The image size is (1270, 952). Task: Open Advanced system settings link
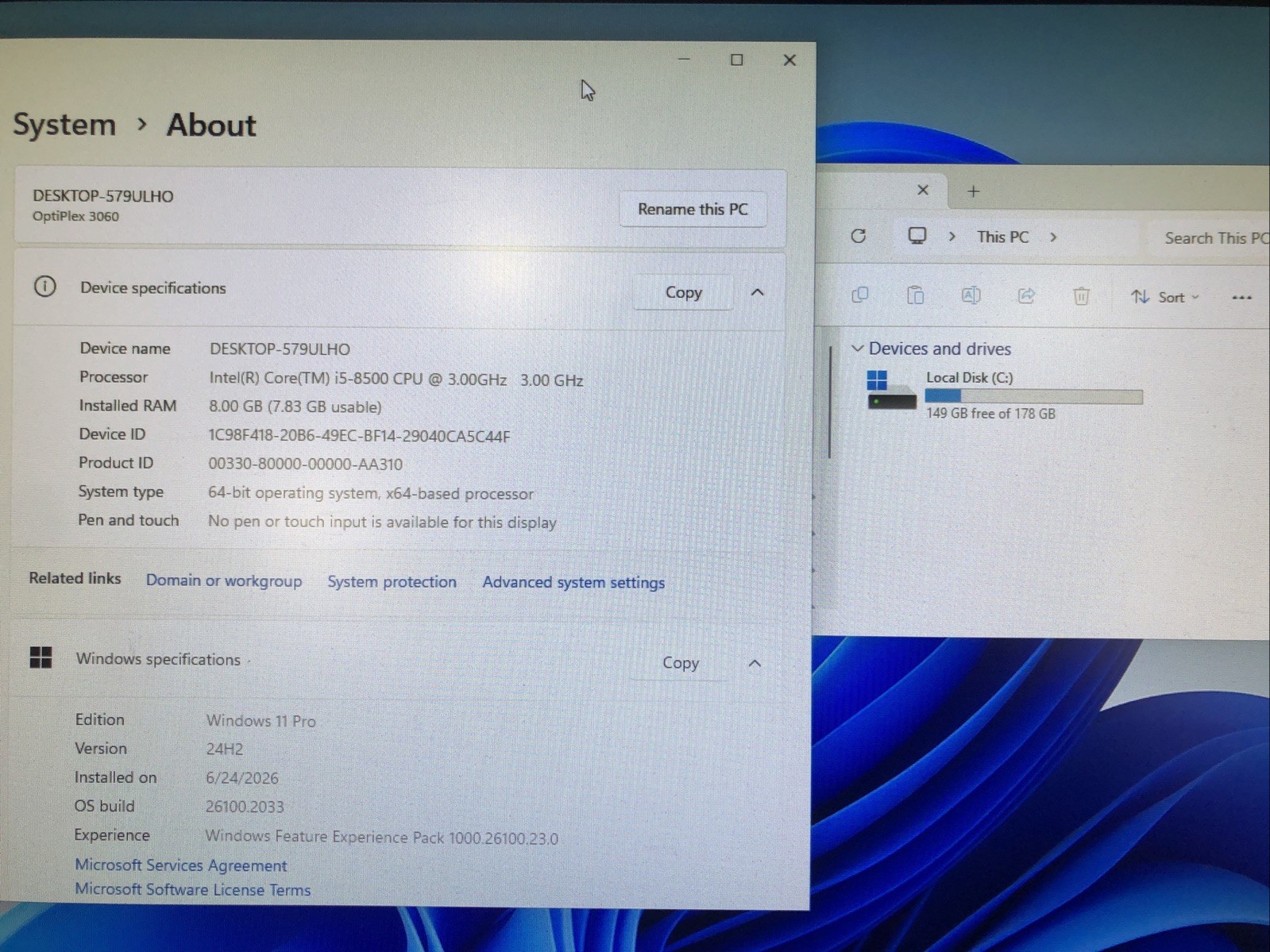click(x=573, y=582)
